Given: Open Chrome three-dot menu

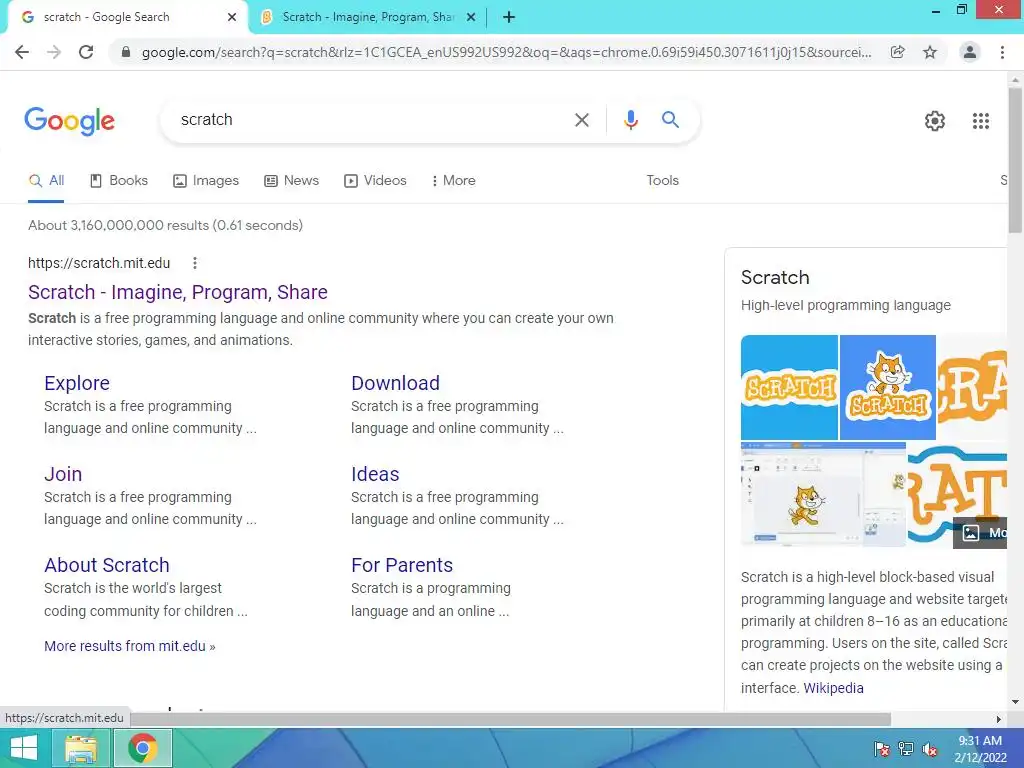Looking at the screenshot, I should 1002,52.
